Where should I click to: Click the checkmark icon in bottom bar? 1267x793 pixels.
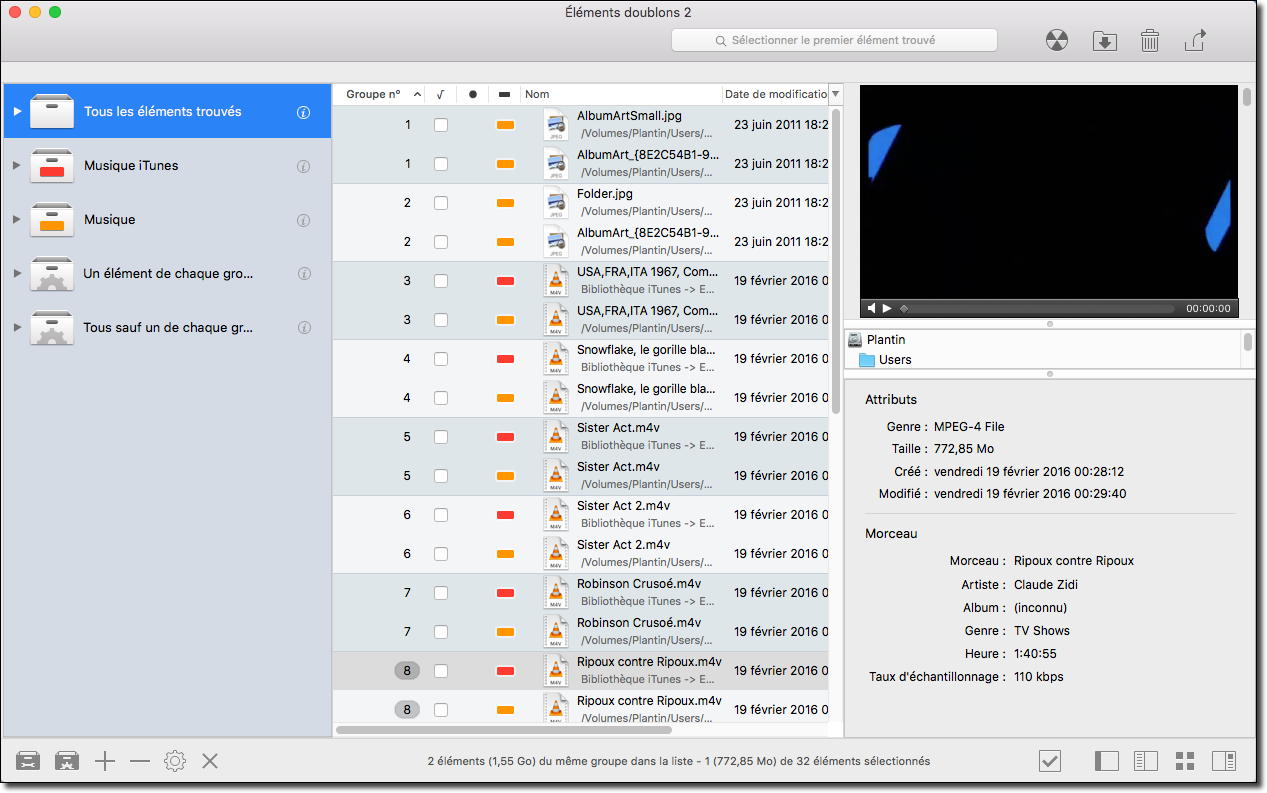tap(1050, 761)
